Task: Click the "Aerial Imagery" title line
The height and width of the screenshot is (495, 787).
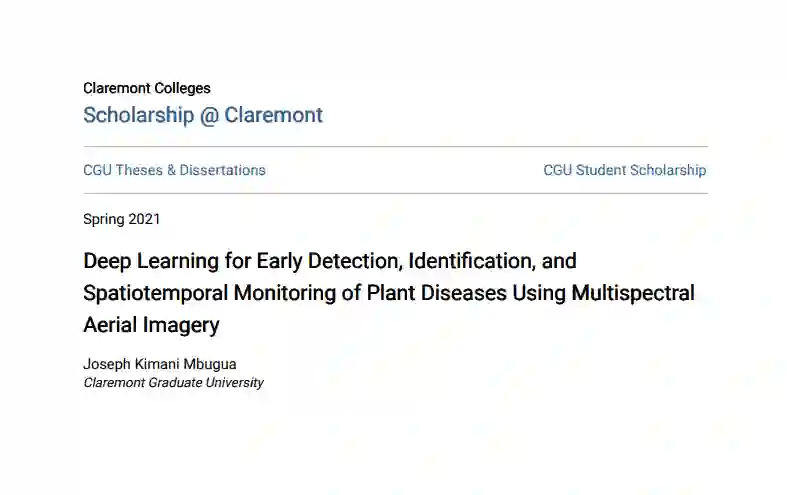Action: [151, 325]
